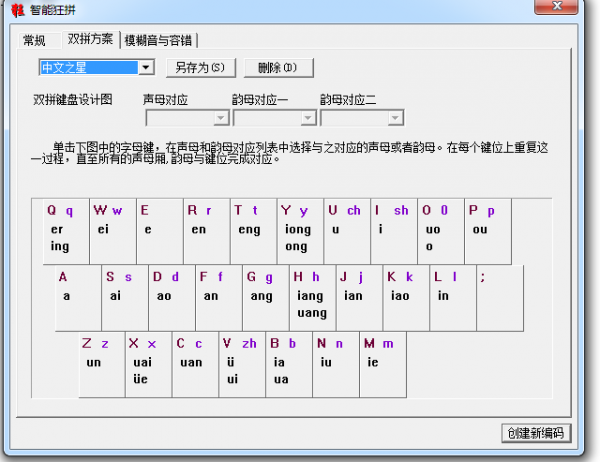
Task: Open the 韵母对应二 combo box
Action: tap(395, 118)
